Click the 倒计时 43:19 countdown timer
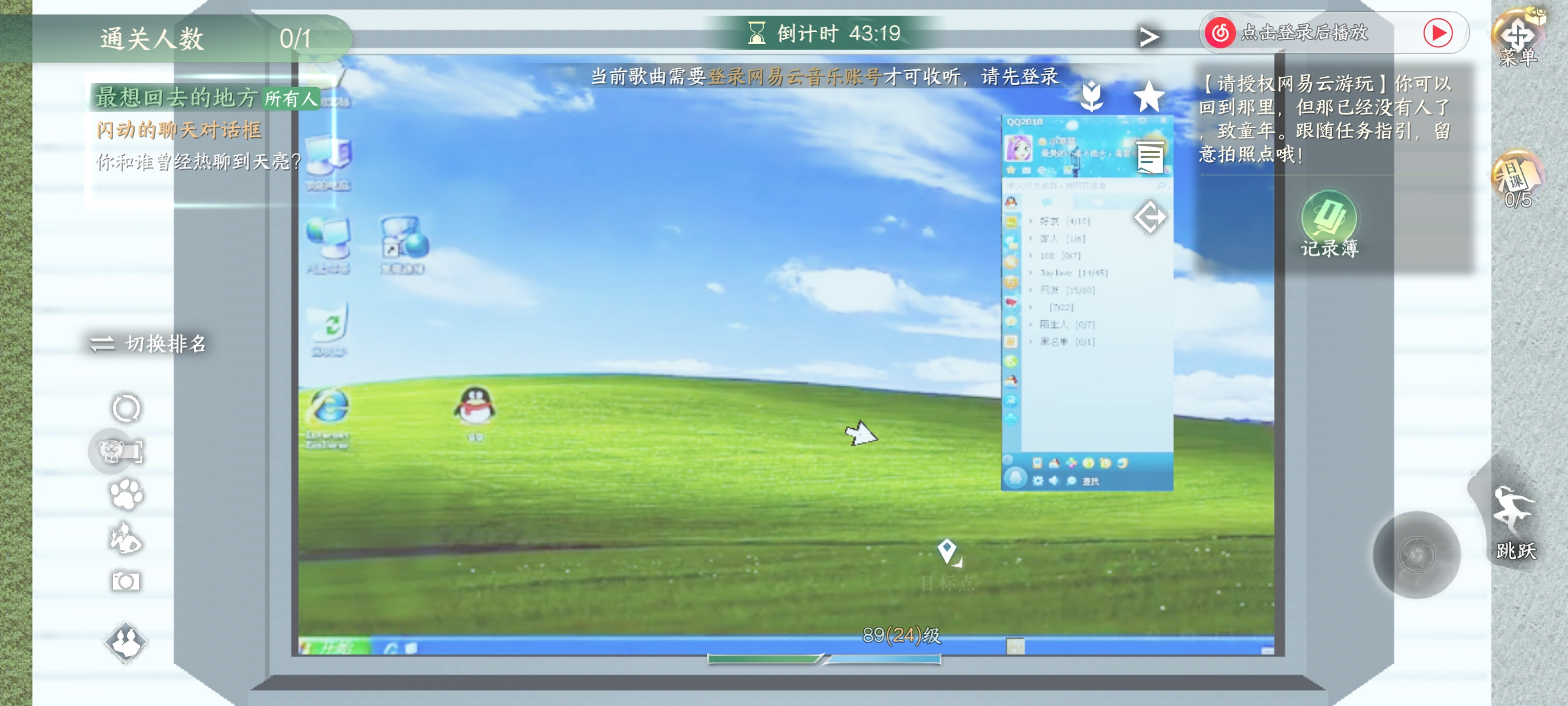Screen dimensions: 1568x706 (825, 33)
